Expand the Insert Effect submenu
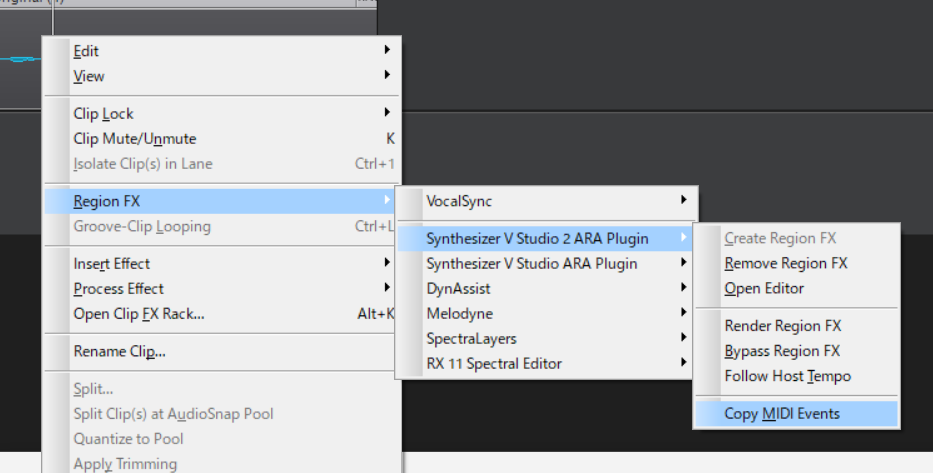The image size is (933, 473). pos(221,264)
